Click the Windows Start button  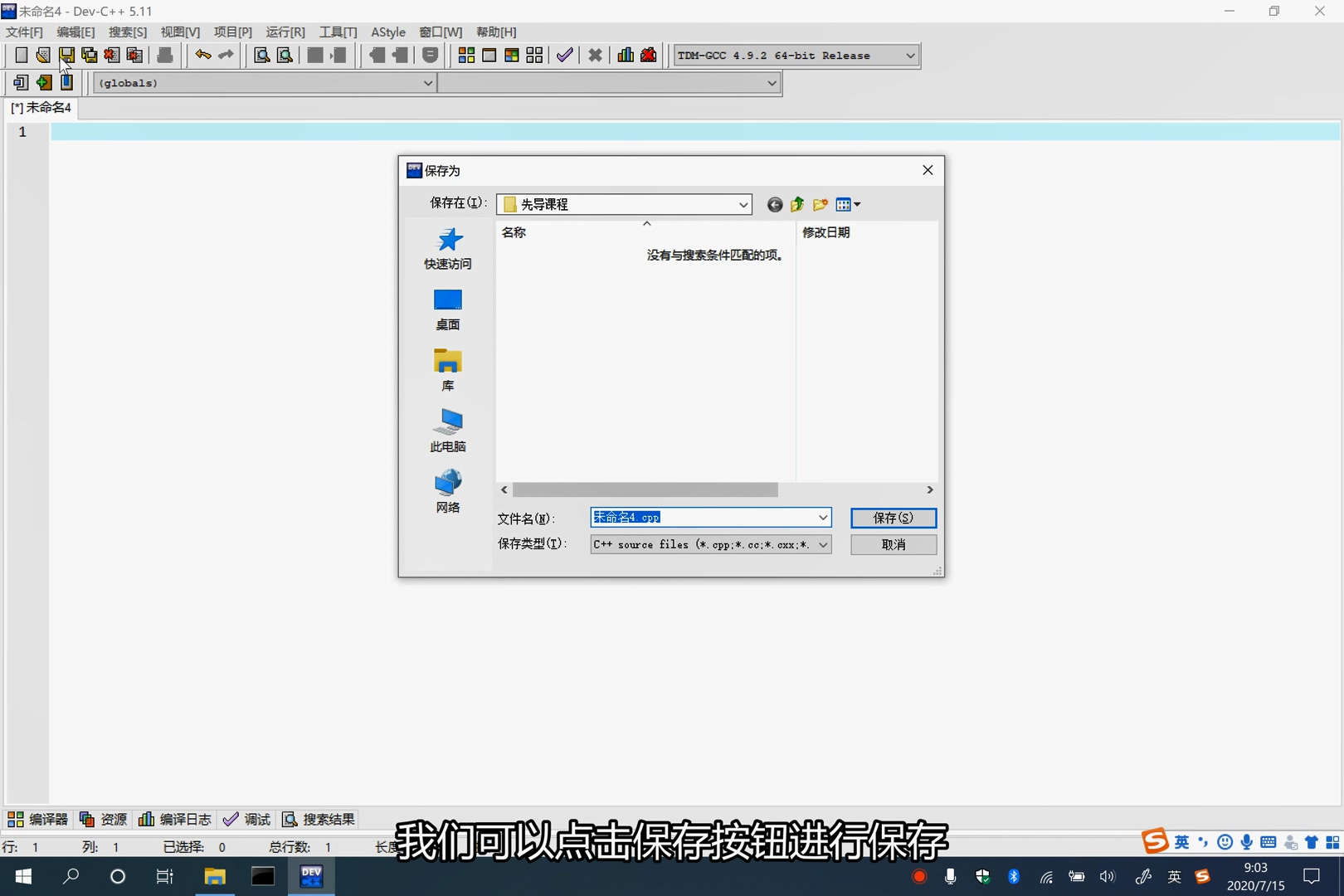tap(23, 876)
